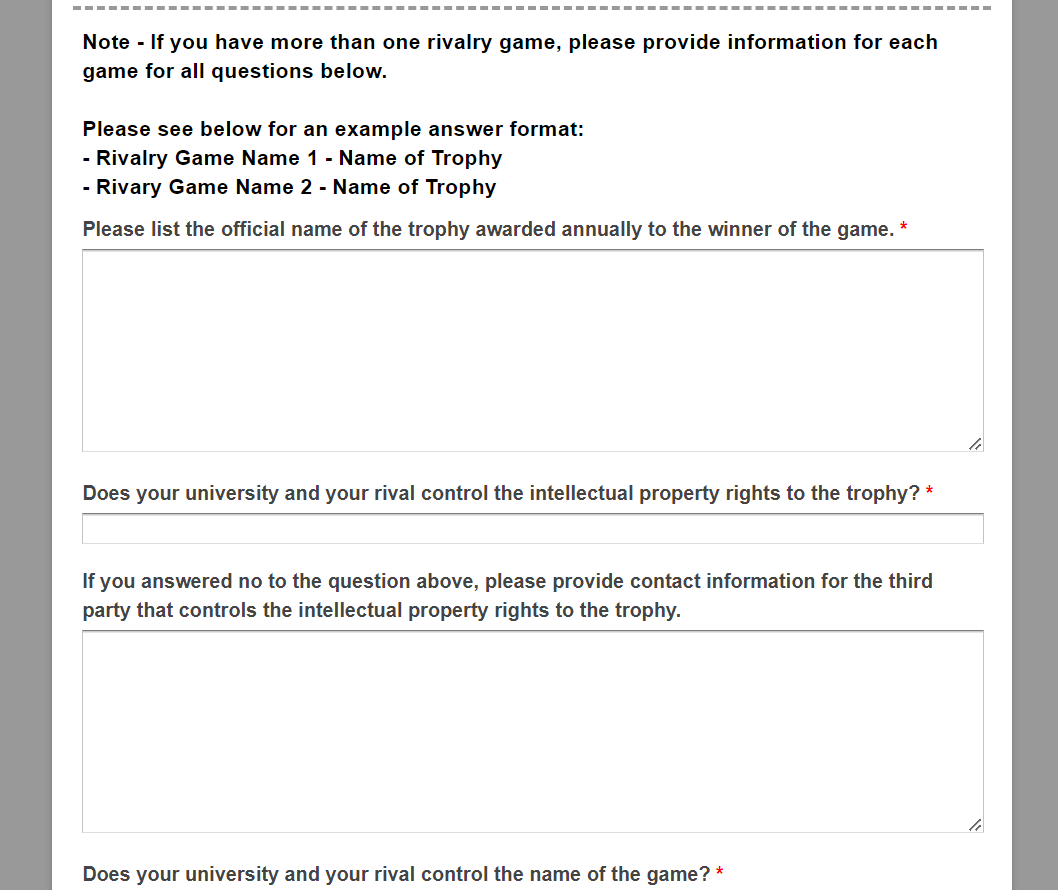Select the third-party contact information text area
The image size is (1058, 890).
coord(532,731)
